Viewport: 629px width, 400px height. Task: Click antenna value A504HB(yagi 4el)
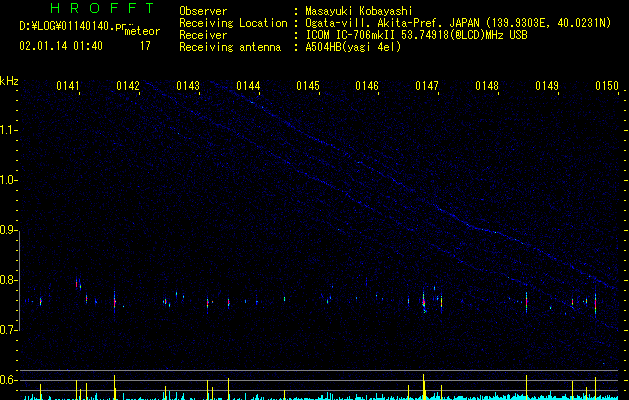click(353, 47)
